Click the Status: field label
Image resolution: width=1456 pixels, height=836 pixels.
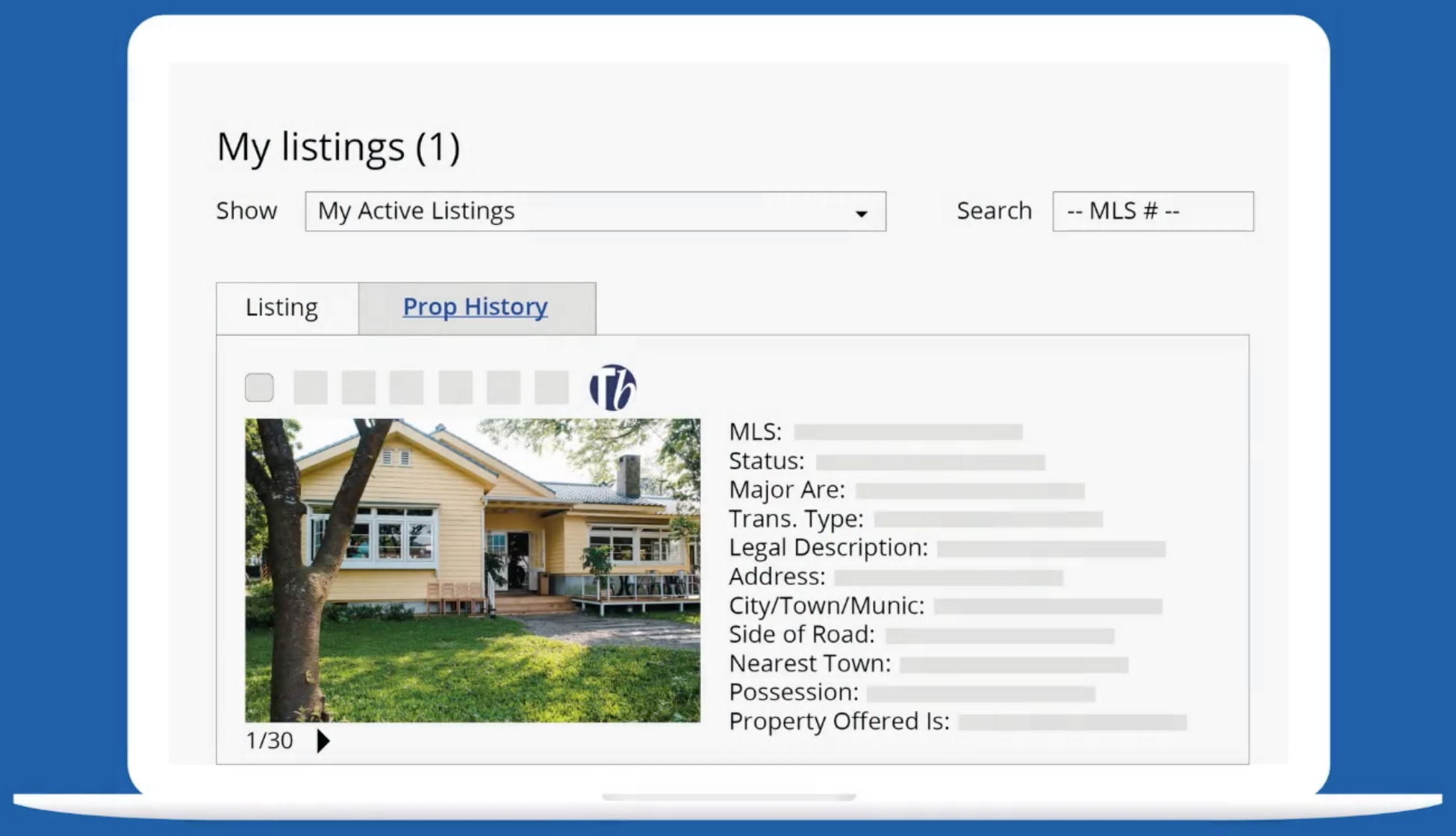pyautogui.click(x=767, y=461)
